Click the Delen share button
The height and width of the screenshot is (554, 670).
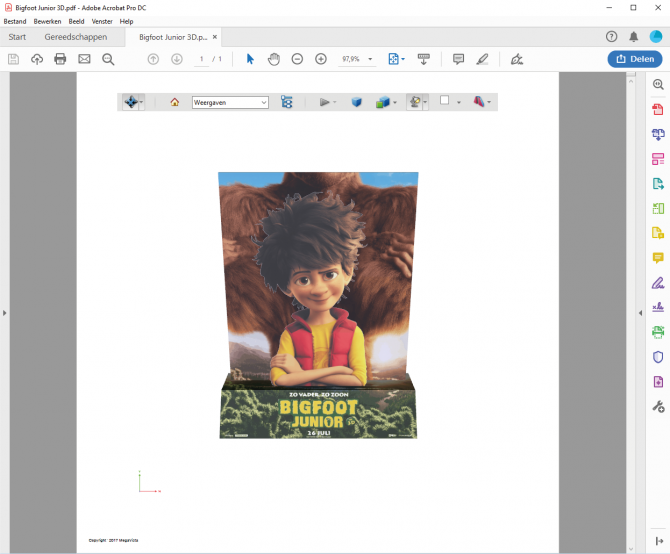(635, 59)
